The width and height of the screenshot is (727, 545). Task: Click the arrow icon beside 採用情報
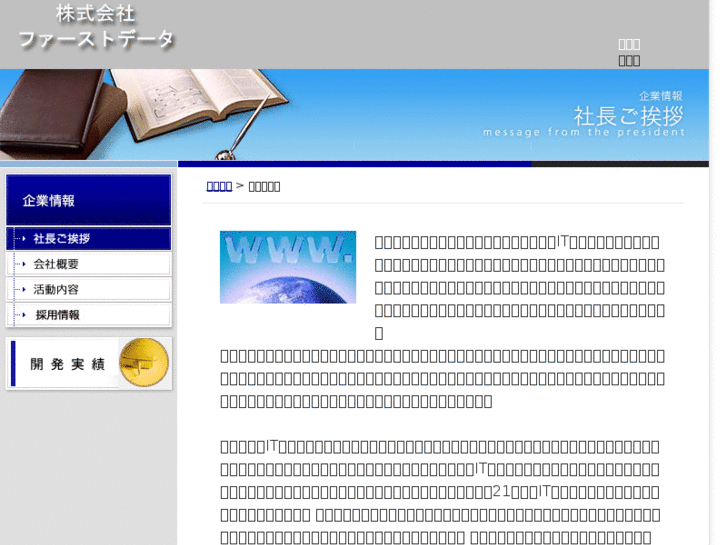(24, 315)
